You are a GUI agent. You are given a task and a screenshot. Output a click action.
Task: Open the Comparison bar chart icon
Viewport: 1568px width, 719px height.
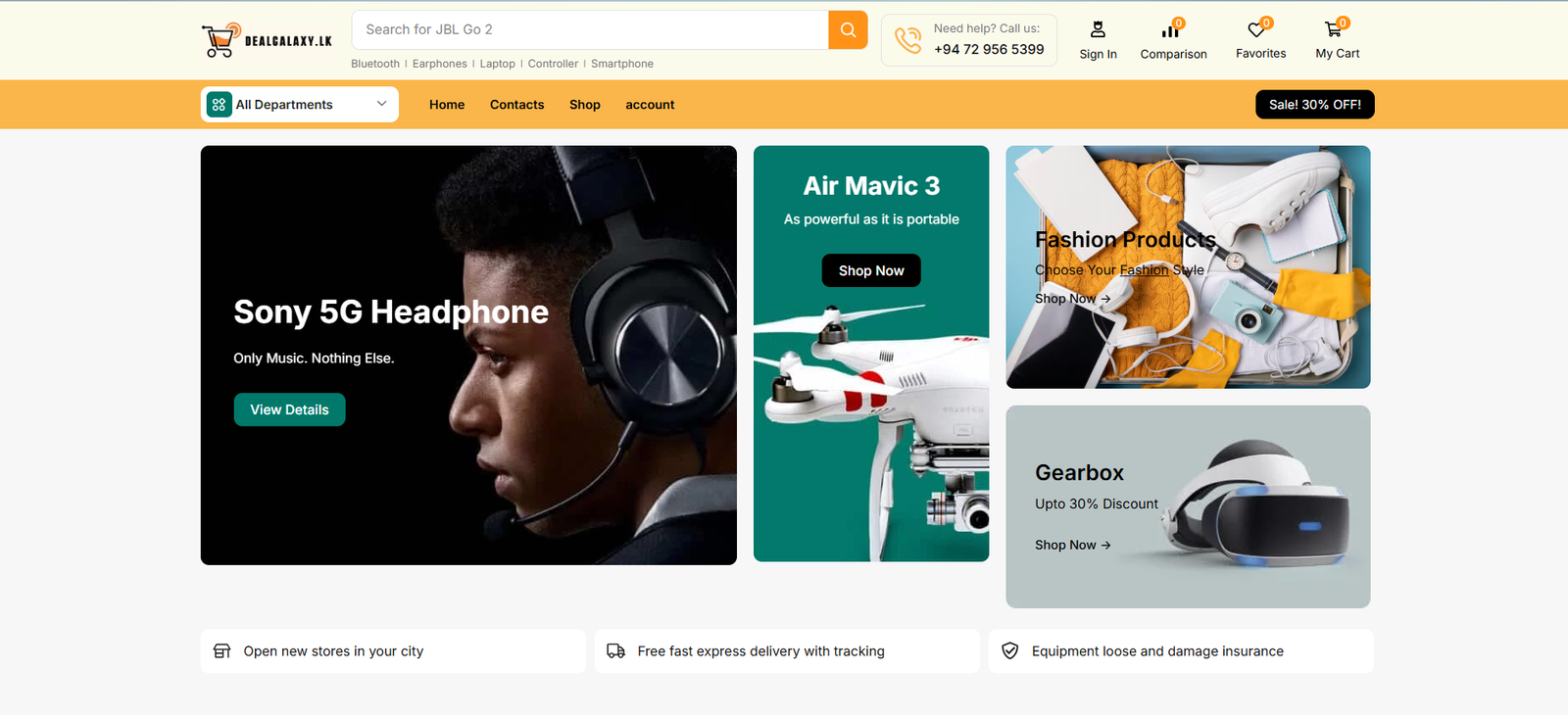coord(1171,30)
